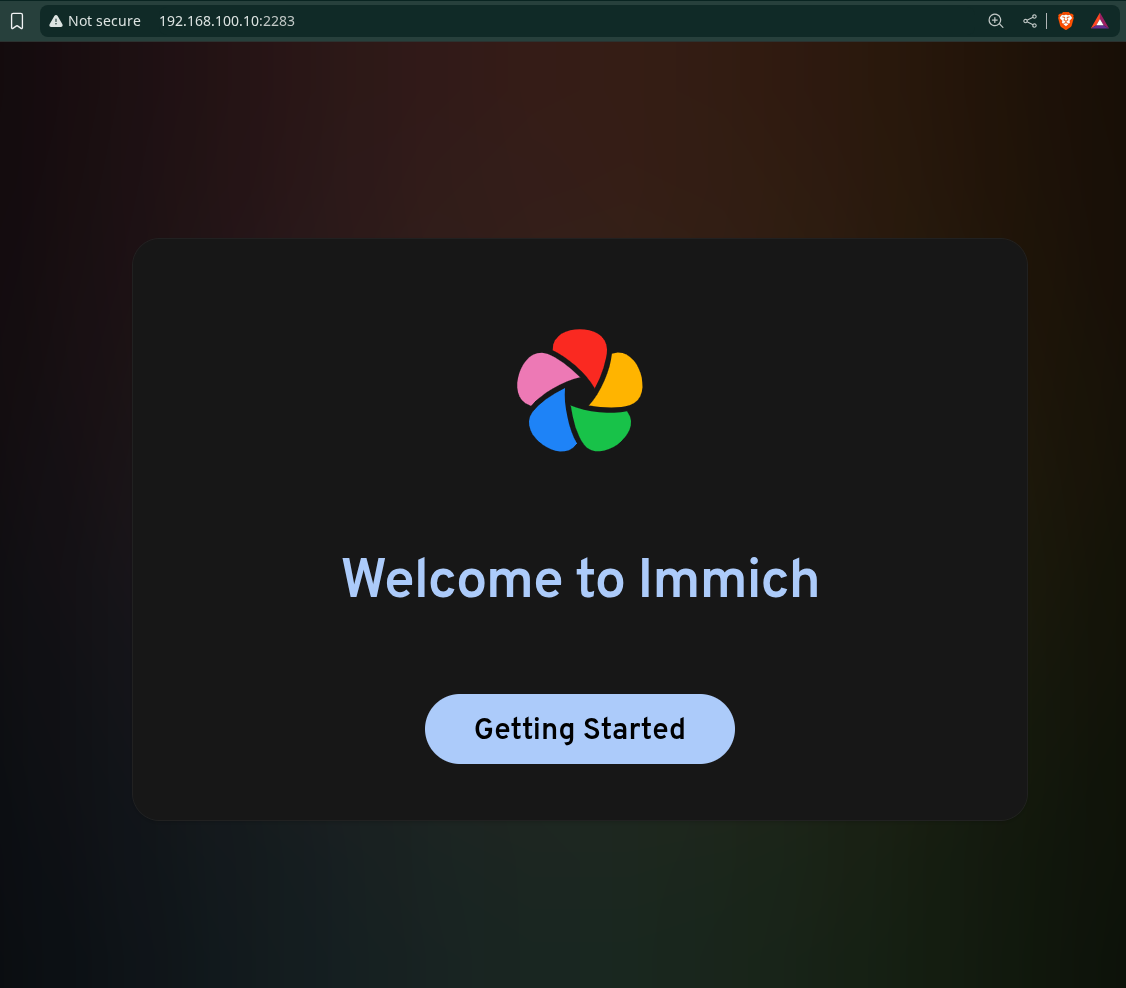Click the 192.168.100.10:2283 address field
Screen dimensions: 1126x988
tap(226, 21)
